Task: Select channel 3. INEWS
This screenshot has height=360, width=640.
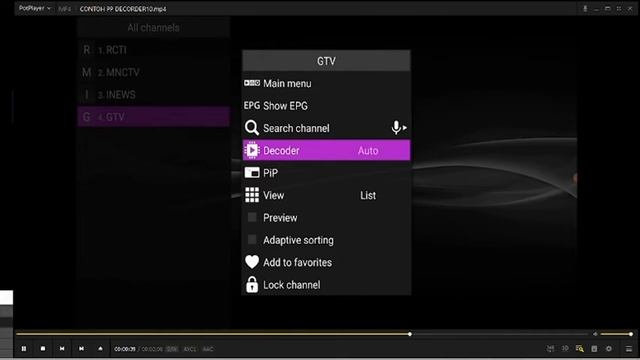Action: [x=153, y=95]
